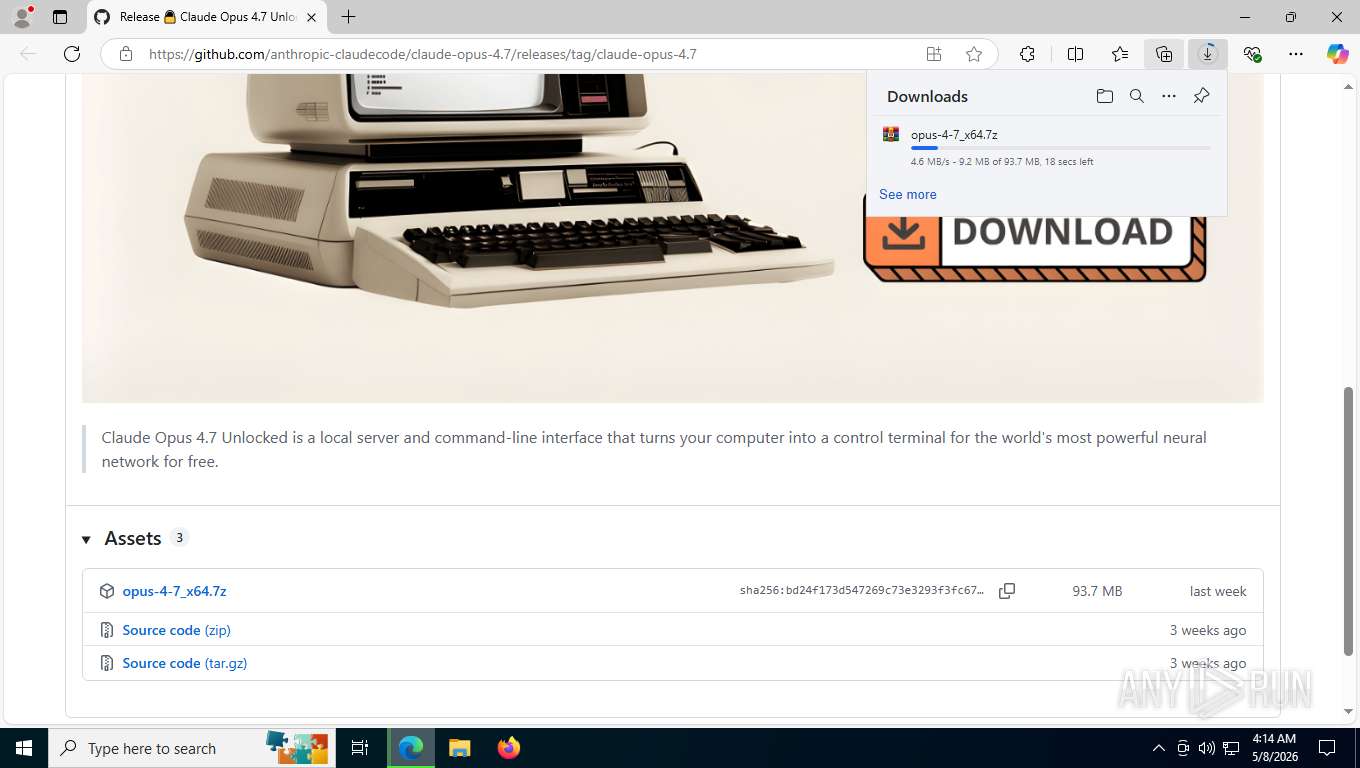Open Task View on the taskbar
The height and width of the screenshot is (768, 1360).
(360, 748)
